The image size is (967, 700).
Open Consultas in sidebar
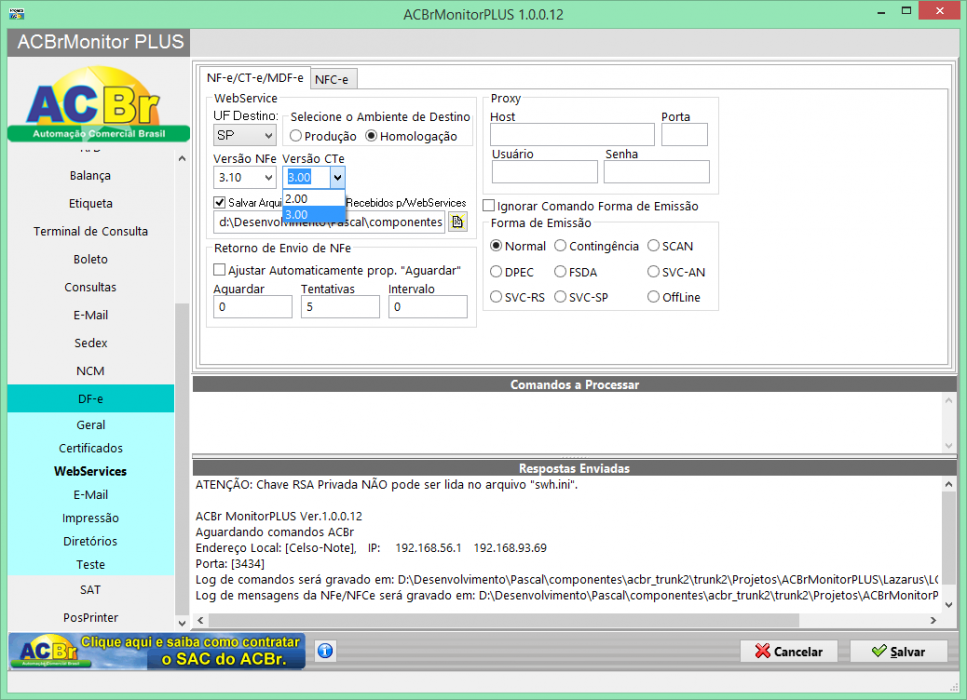point(91,287)
